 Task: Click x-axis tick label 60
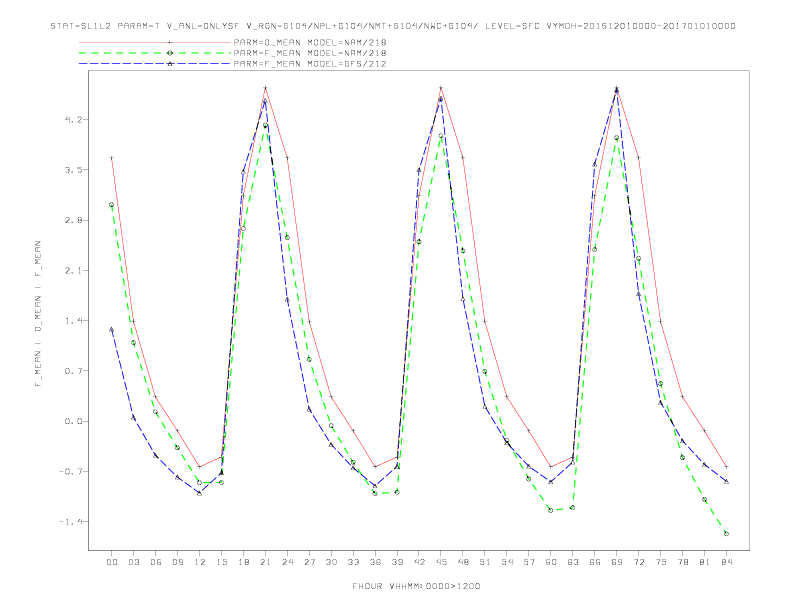point(551,562)
